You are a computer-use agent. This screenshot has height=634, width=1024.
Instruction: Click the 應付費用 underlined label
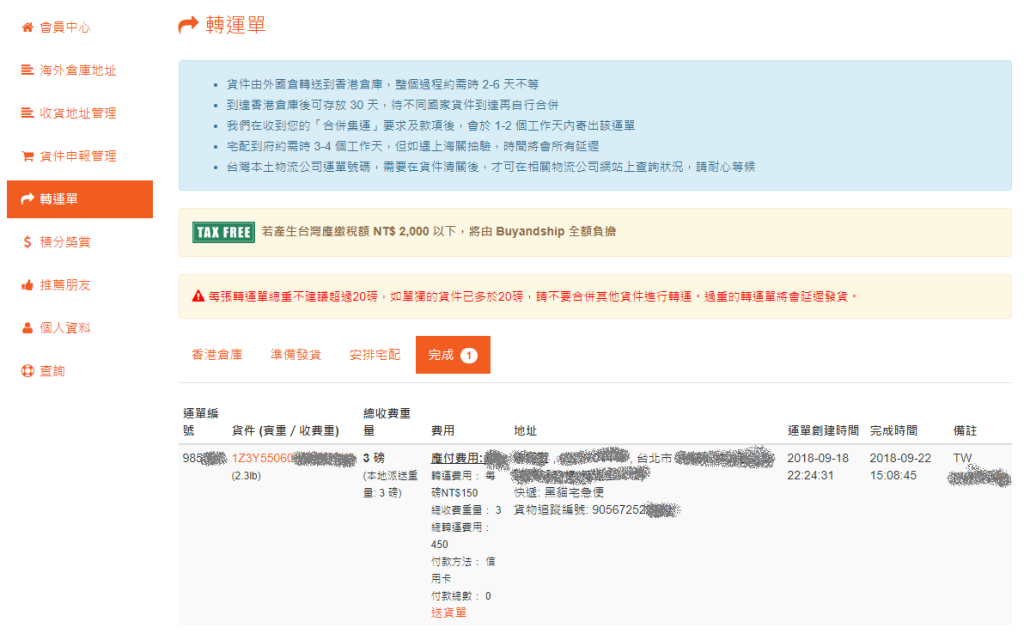click(456, 458)
